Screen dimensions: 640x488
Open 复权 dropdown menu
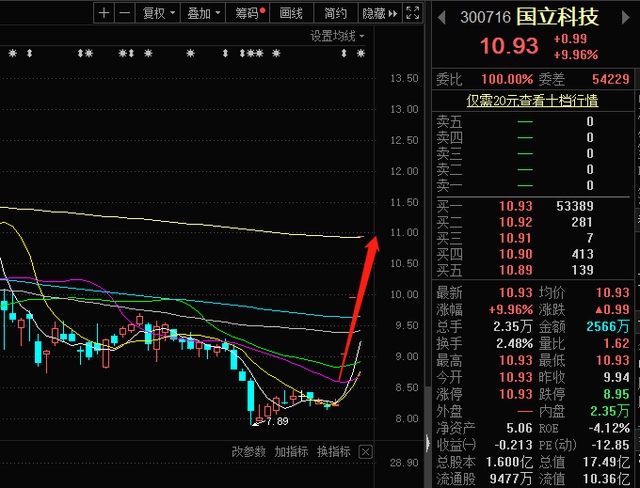coord(158,13)
